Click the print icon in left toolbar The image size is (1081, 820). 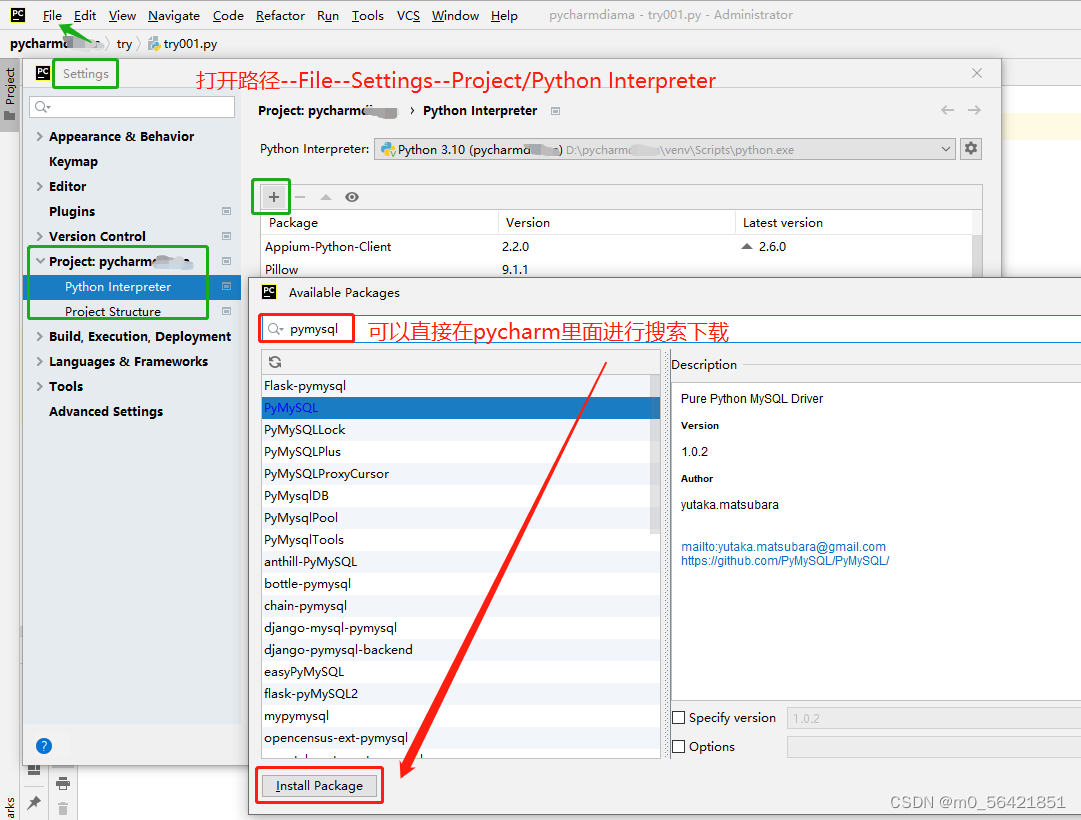[x=63, y=783]
